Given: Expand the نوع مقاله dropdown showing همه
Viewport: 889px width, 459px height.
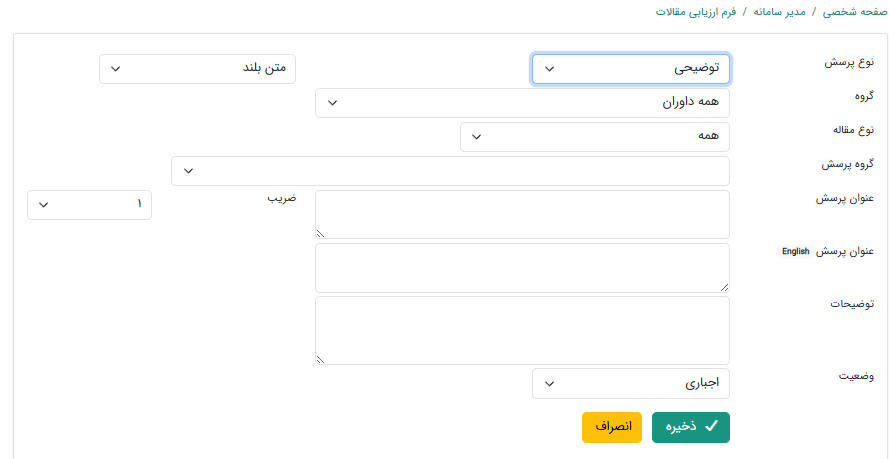Looking at the screenshot, I should 594,137.
